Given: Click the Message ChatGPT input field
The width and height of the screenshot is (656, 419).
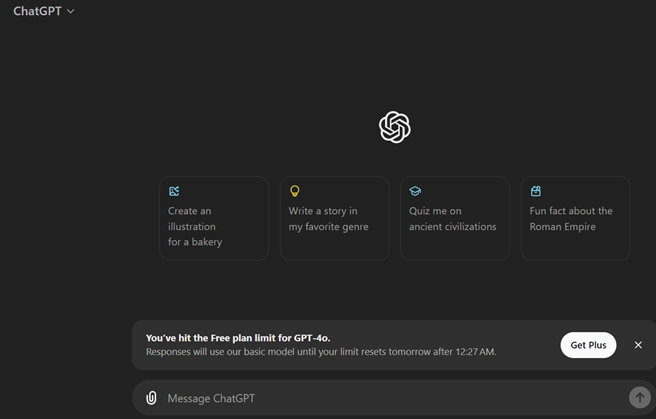Looking at the screenshot, I should pos(393,398).
